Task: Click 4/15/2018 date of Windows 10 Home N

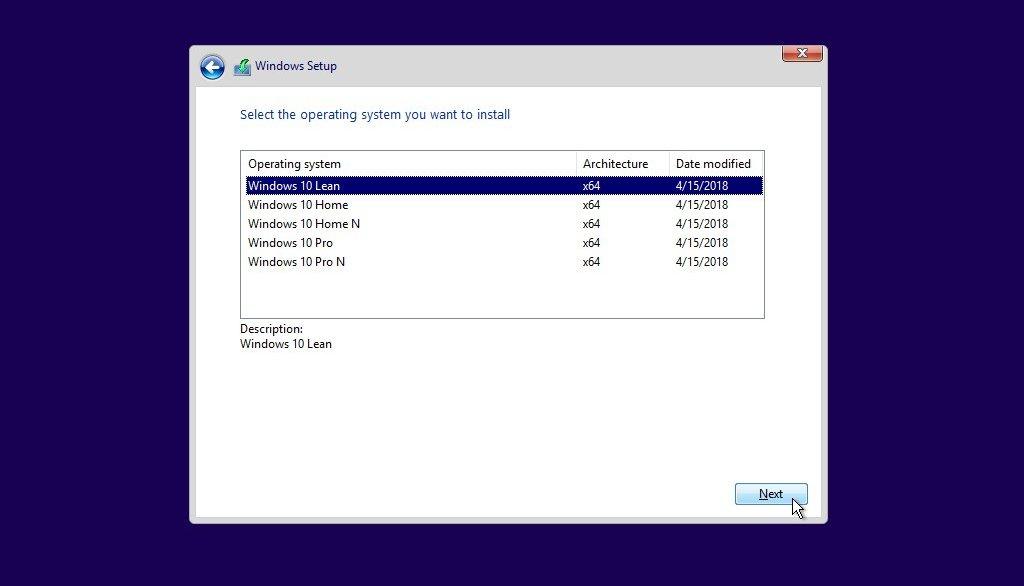Action: [x=701, y=223]
